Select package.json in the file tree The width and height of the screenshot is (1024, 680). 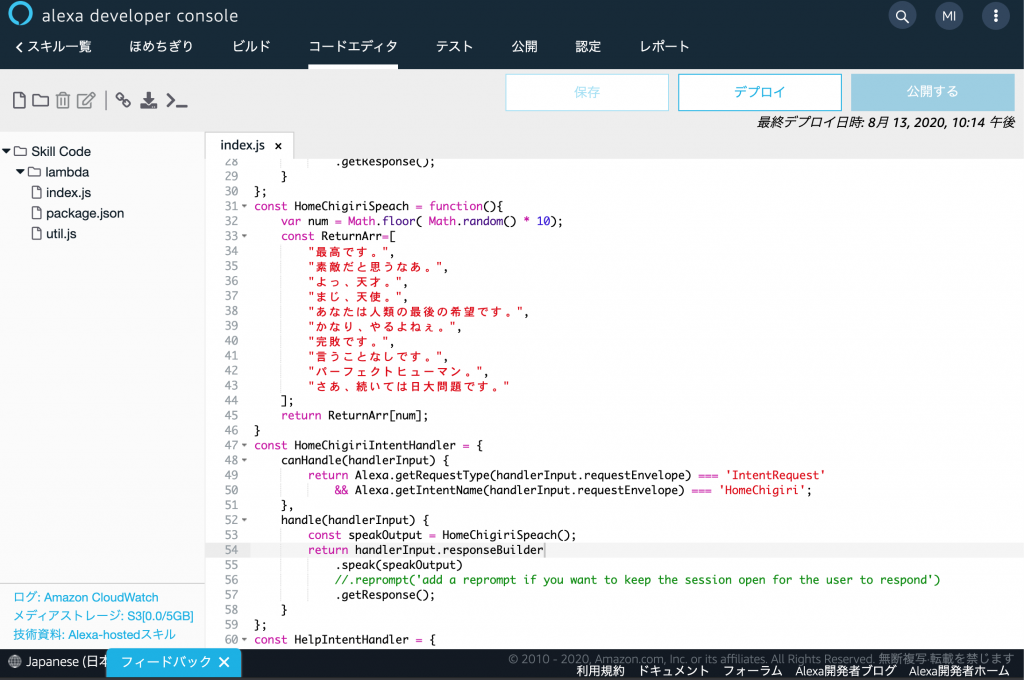(x=85, y=213)
